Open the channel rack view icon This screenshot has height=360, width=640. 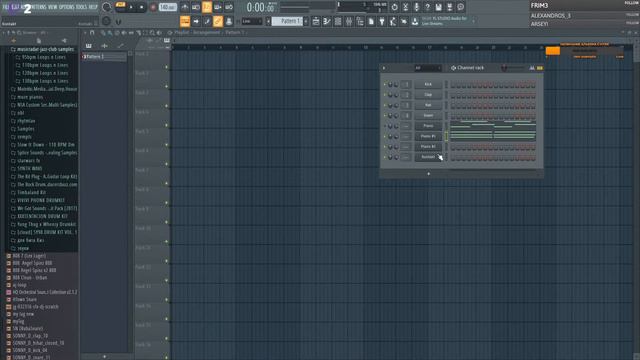tap(338, 21)
